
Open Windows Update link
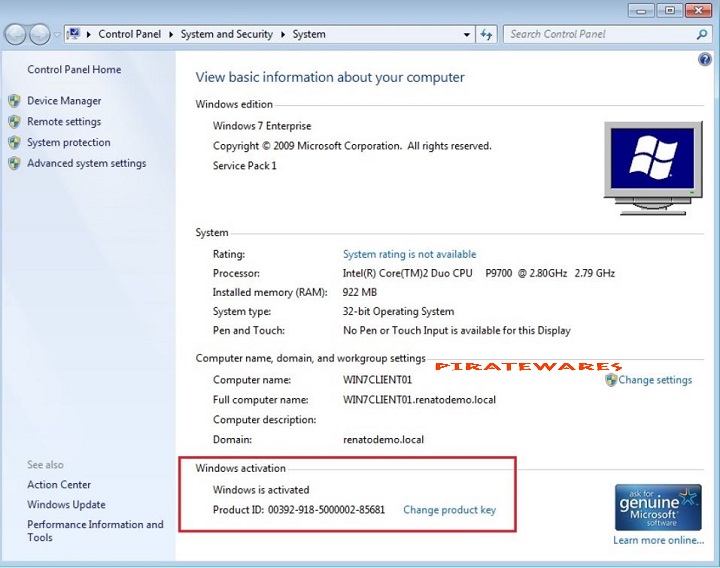[66, 505]
